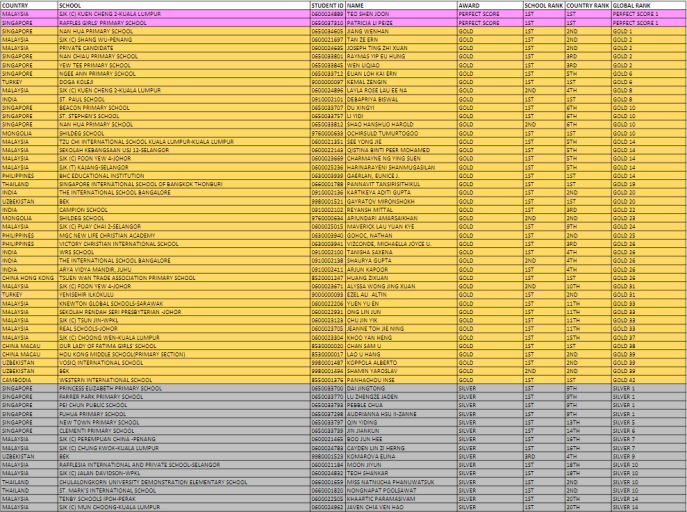Select the name GAYRATOV MIRONSHOKH
This screenshot has height=512, width=687.
pos(401,201)
